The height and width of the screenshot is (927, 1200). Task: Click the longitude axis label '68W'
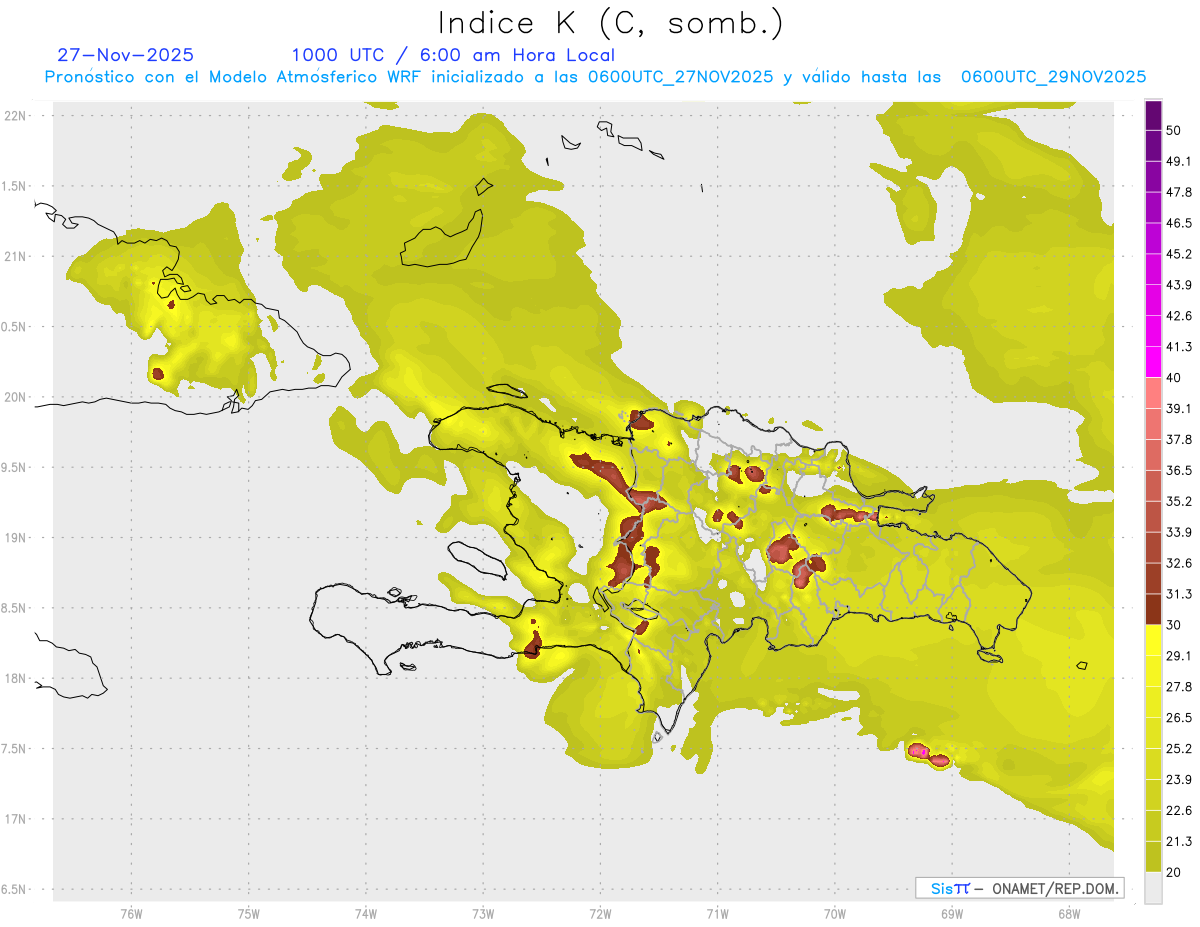[x=1069, y=913]
